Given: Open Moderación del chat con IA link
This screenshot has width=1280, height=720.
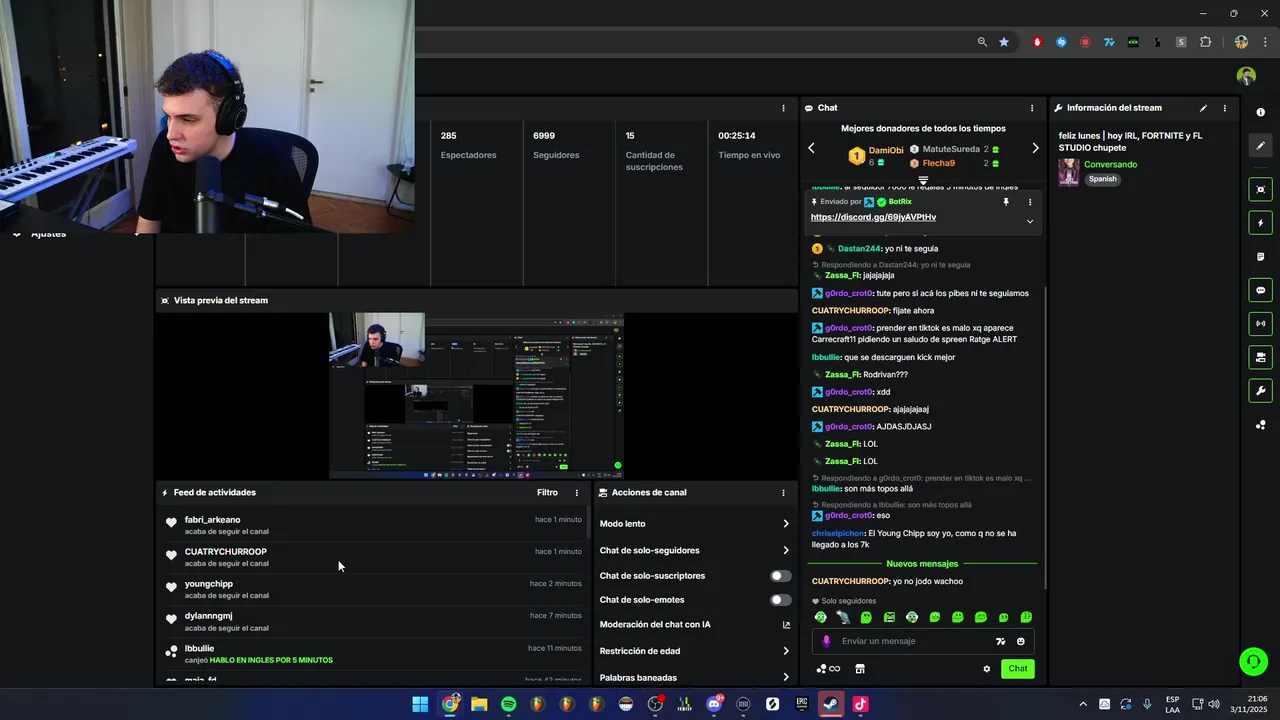Looking at the screenshot, I should coord(695,625).
